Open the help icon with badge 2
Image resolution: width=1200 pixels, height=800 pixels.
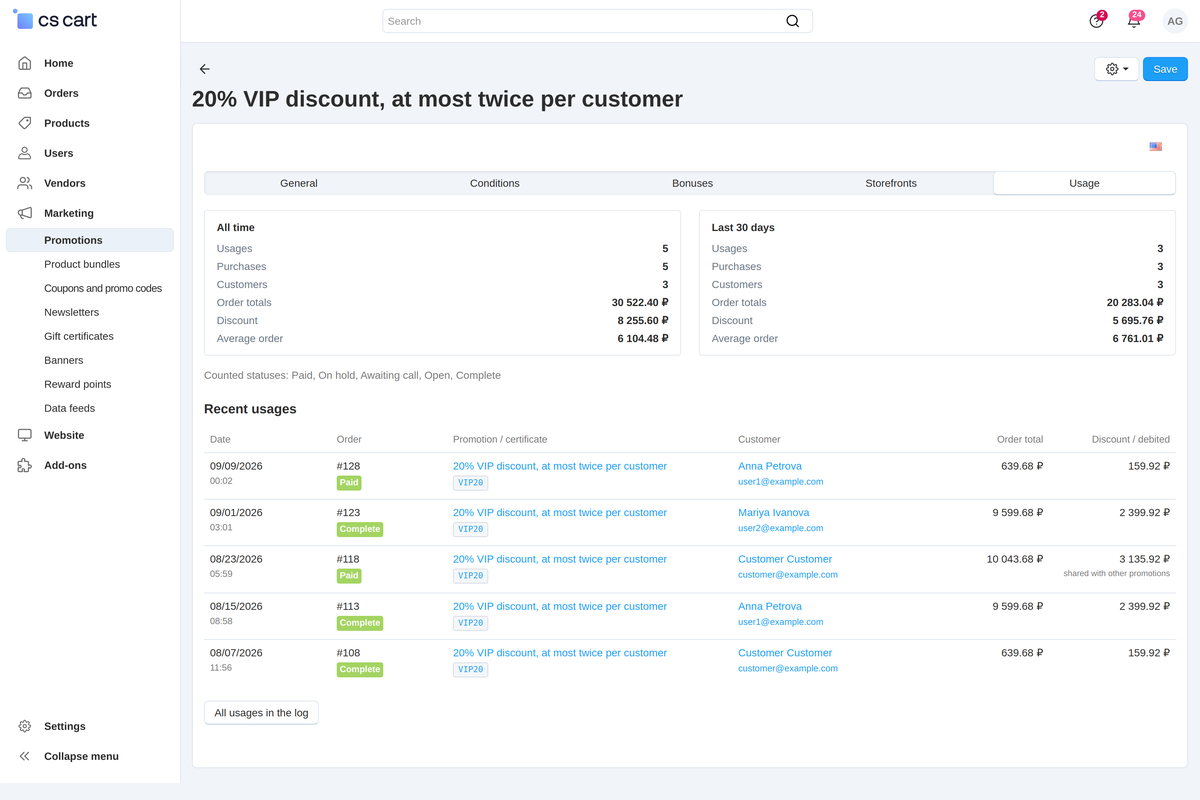tap(1097, 20)
